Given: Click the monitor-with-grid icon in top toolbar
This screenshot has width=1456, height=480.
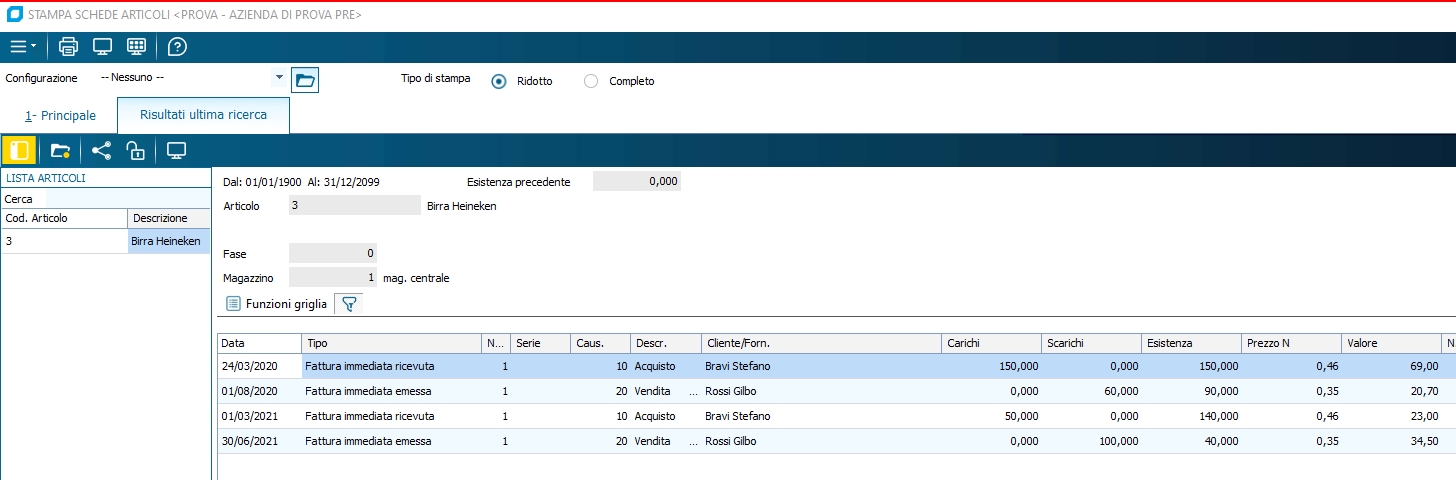Looking at the screenshot, I should (137, 46).
